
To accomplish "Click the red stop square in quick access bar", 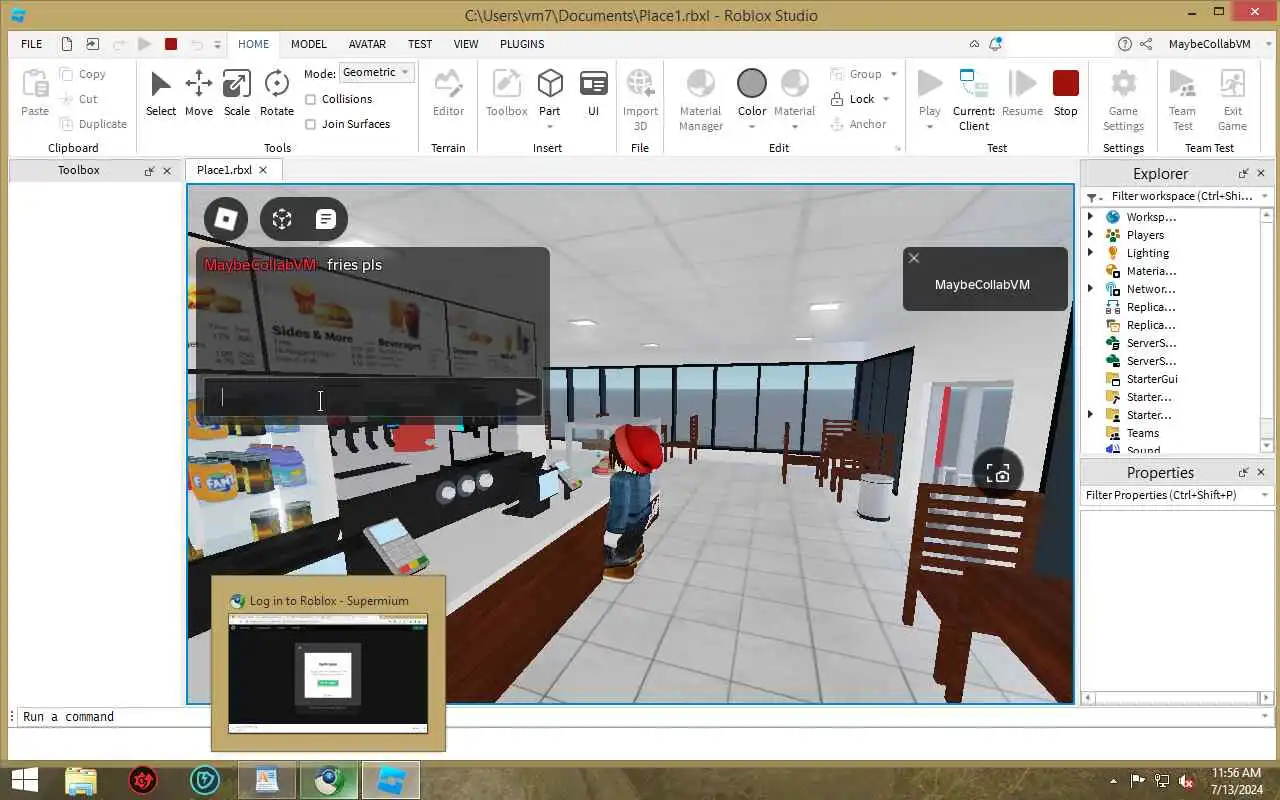I will (x=171, y=44).
